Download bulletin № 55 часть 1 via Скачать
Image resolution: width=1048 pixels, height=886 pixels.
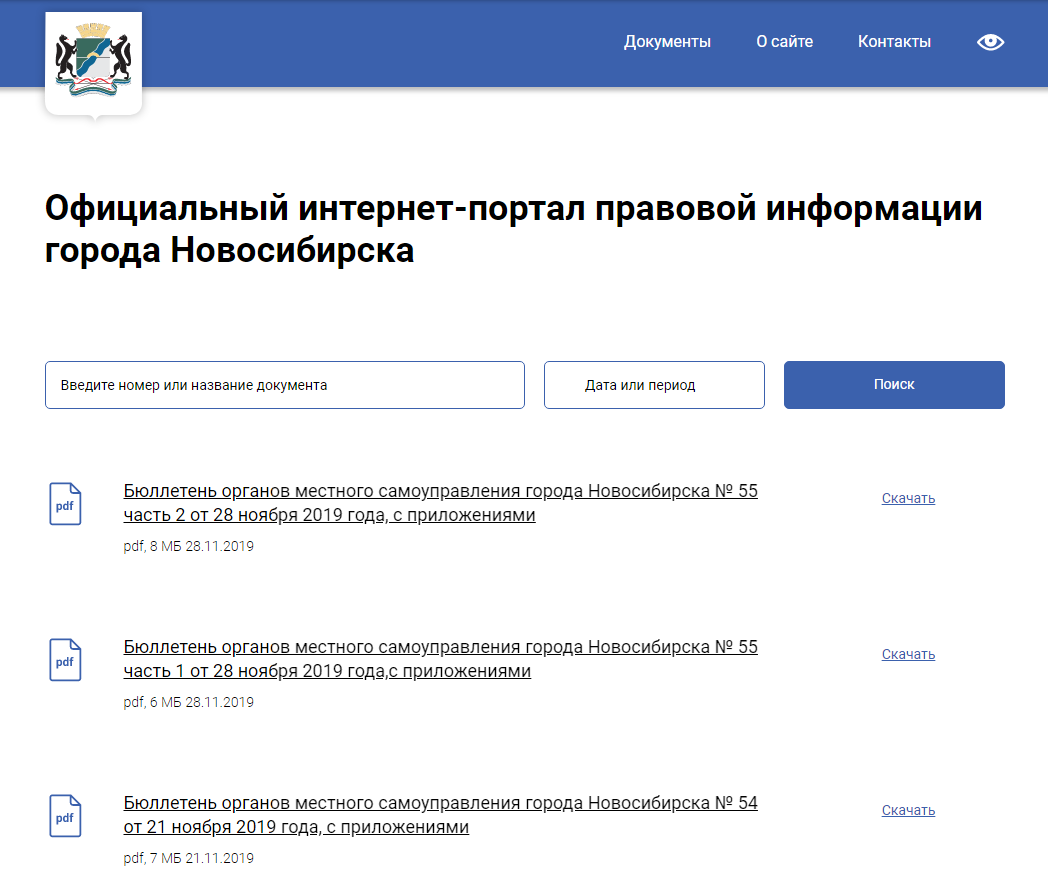click(908, 654)
